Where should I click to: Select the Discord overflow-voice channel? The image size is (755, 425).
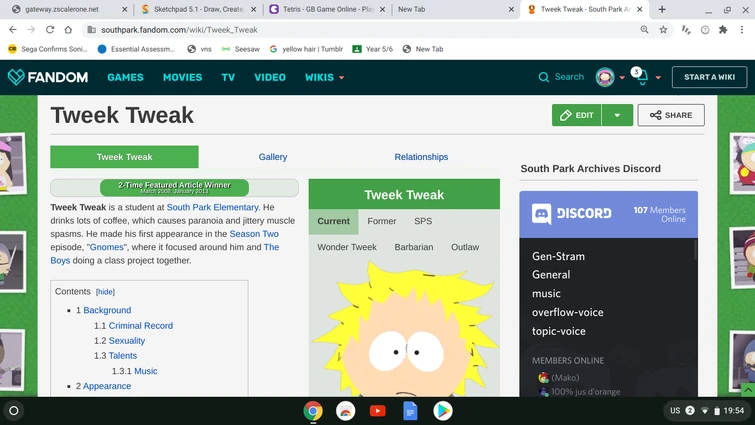pyautogui.click(x=567, y=312)
